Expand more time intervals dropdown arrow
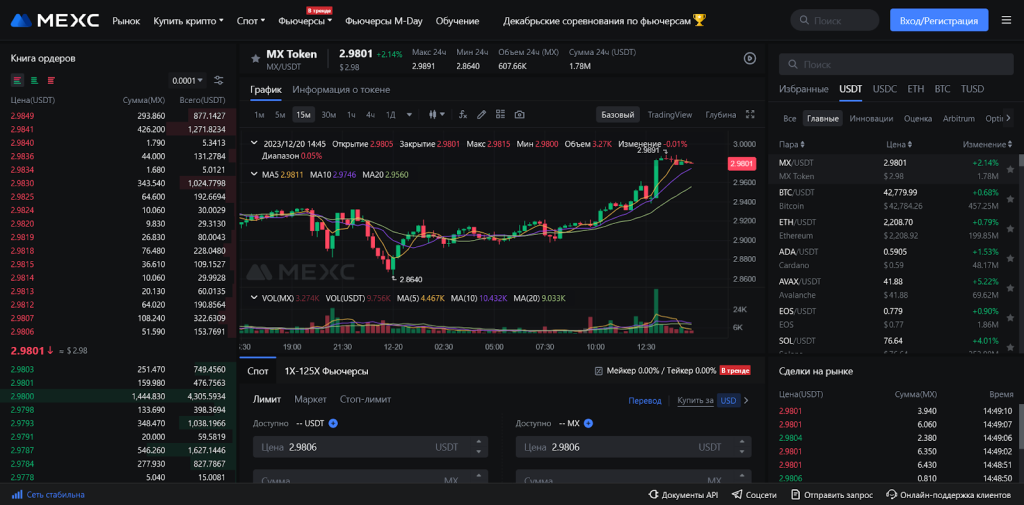Image resolution: width=1024 pixels, height=505 pixels. [409, 114]
